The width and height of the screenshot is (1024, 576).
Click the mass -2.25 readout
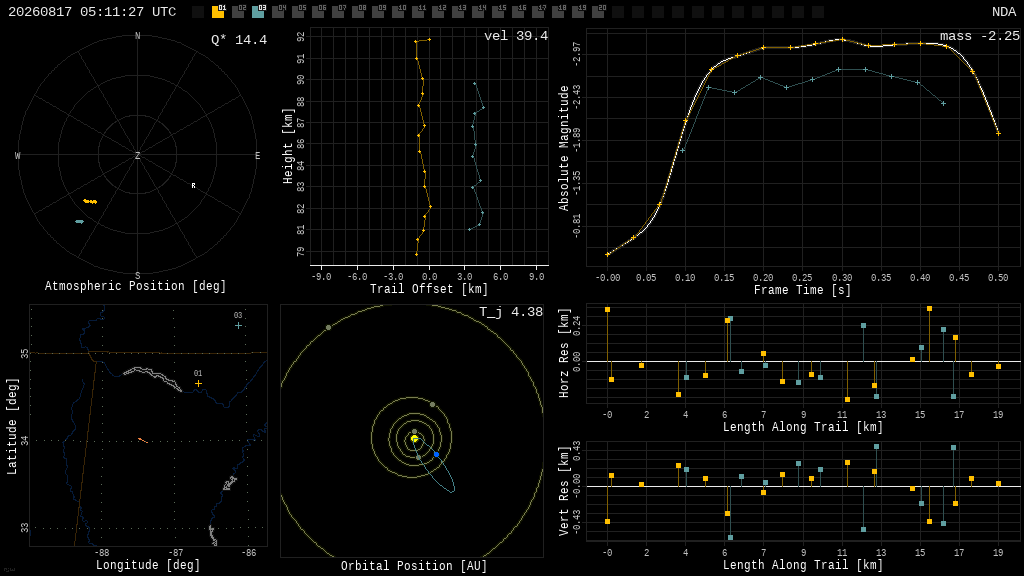point(980,36)
